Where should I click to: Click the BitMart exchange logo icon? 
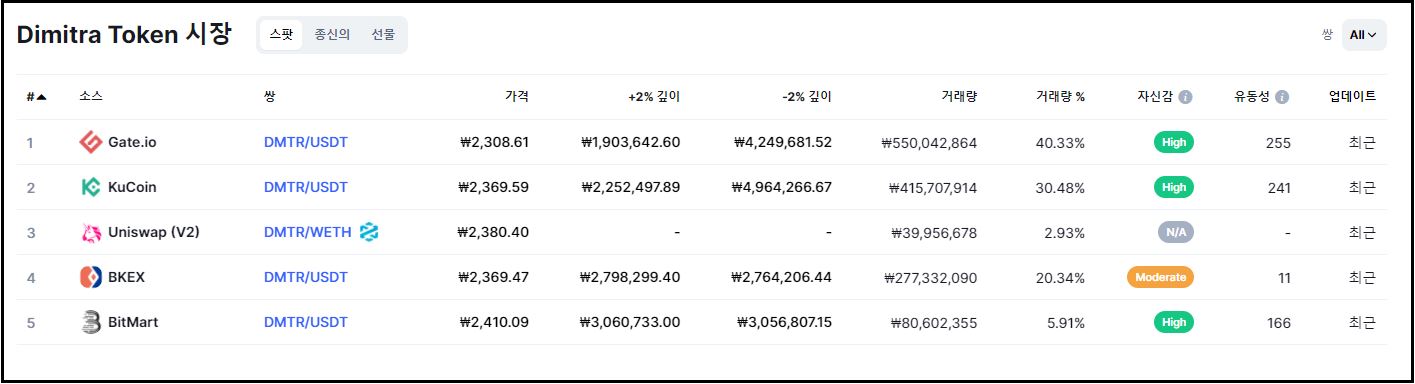click(91, 322)
